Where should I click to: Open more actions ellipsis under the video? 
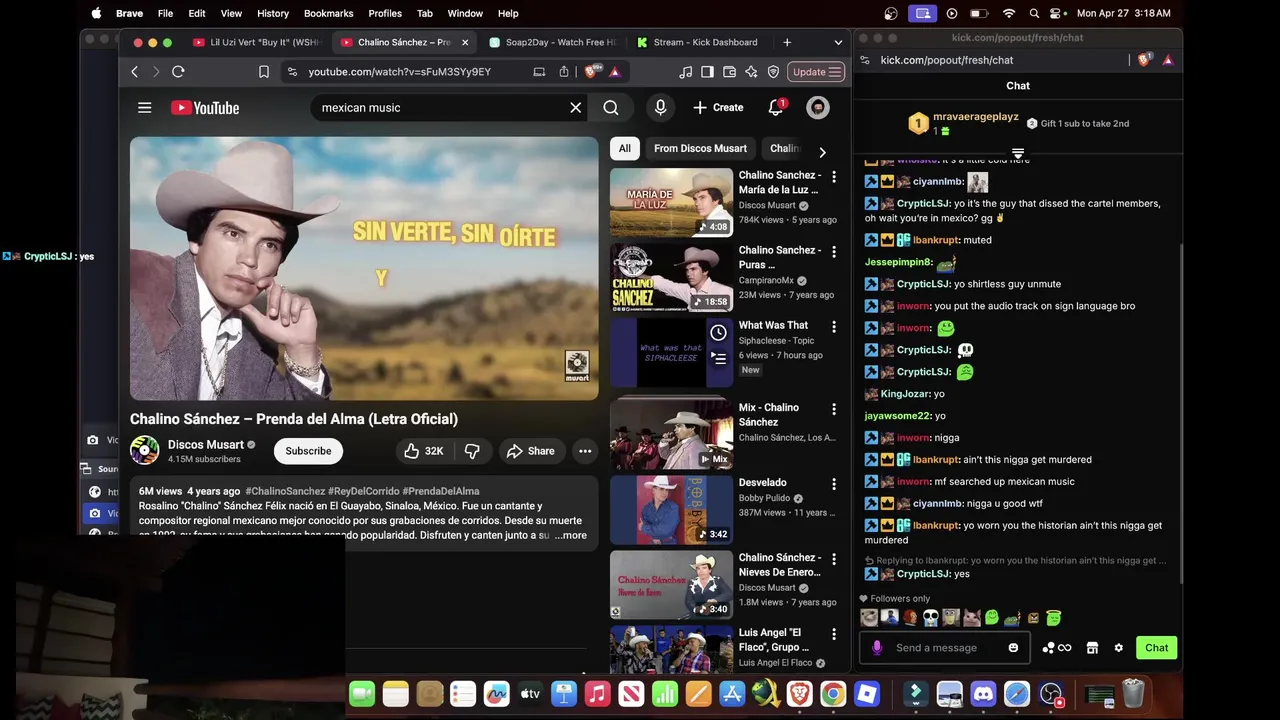click(x=585, y=451)
